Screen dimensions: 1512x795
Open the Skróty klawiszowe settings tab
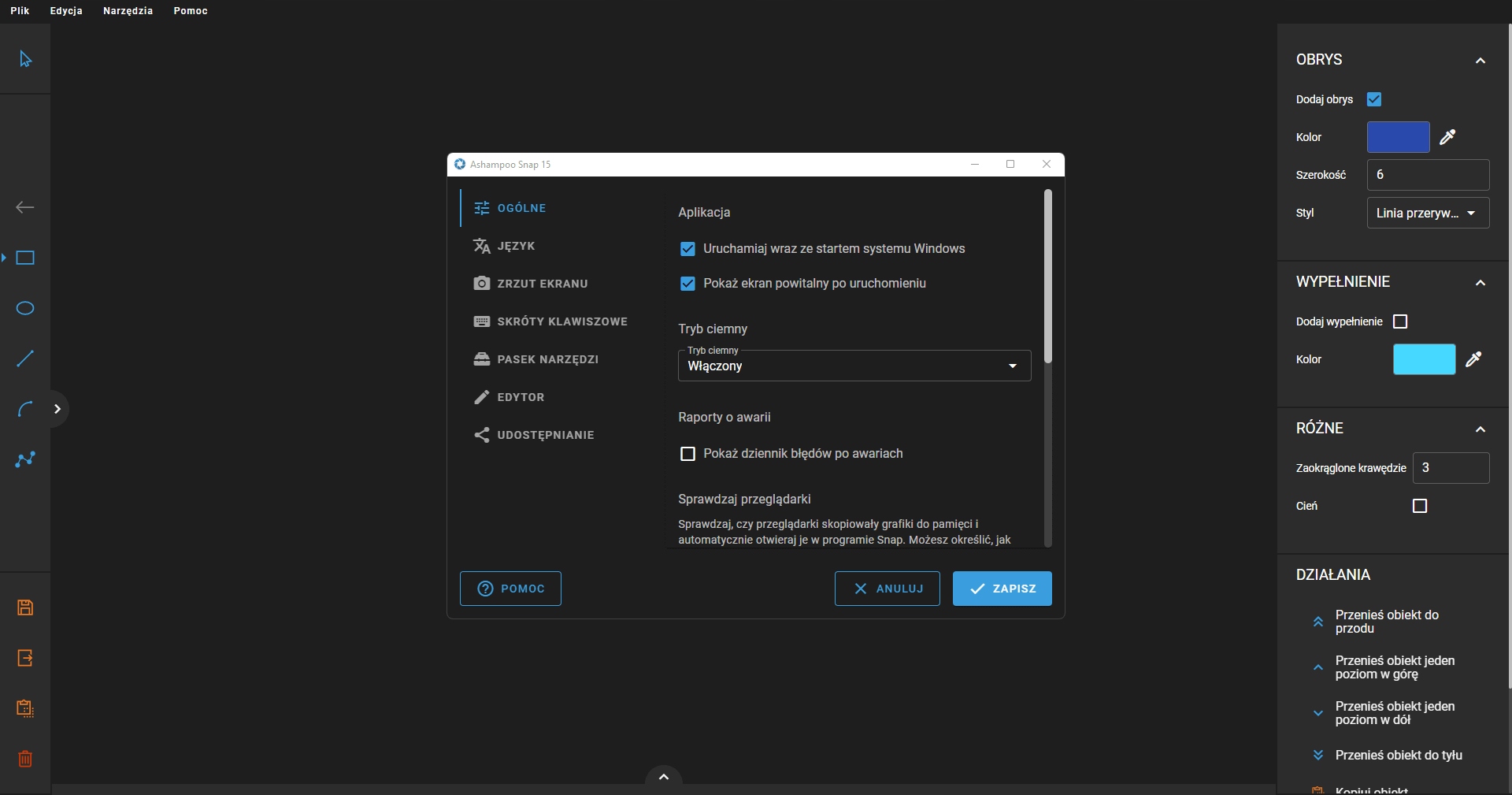pos(561,321)
